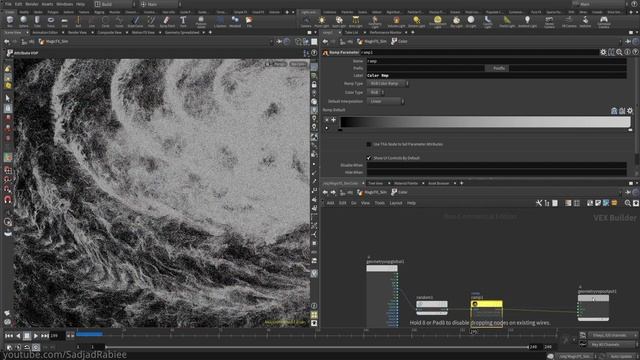Open network editor Layout menu
Viewport: 640px width, 360px height.
click(x=396, y=203)
